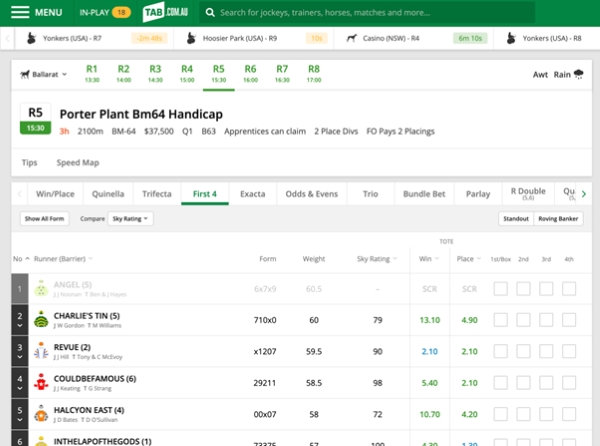Screen dimensions: 600x446
Task: Switch to race R6 16:00 tab
Action: pyautogui.click(x=251, y=74)
